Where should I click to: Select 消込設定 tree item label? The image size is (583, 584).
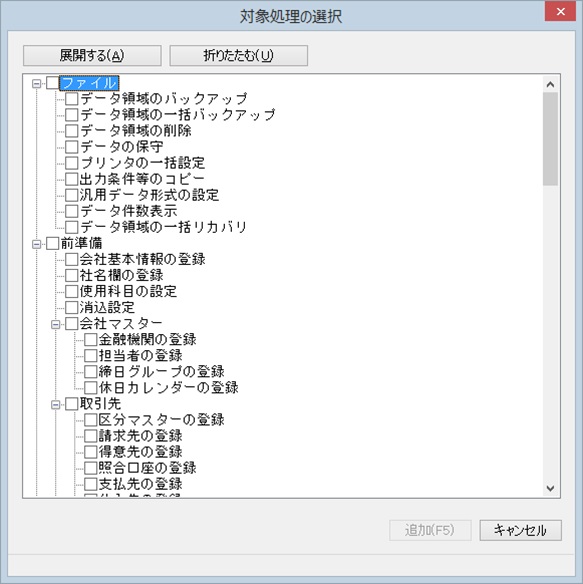[107, 308]
